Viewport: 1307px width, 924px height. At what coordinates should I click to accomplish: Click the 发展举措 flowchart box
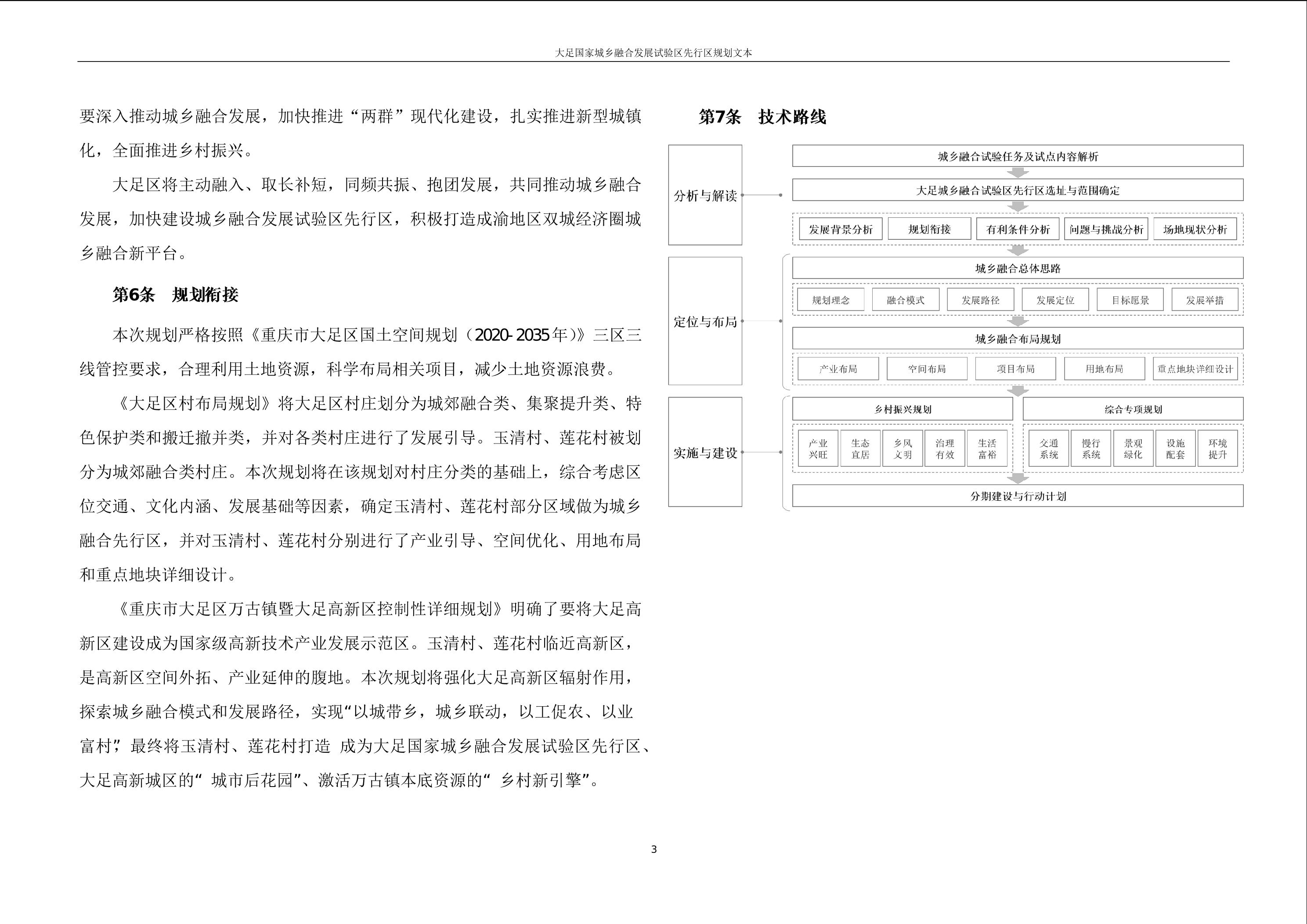(1205, 300)
